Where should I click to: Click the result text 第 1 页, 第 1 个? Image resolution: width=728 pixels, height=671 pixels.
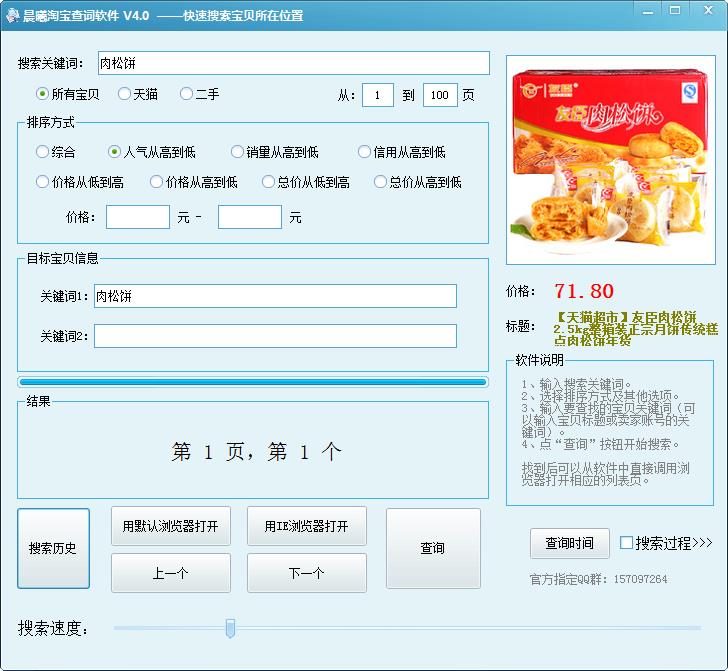point(256,451)
